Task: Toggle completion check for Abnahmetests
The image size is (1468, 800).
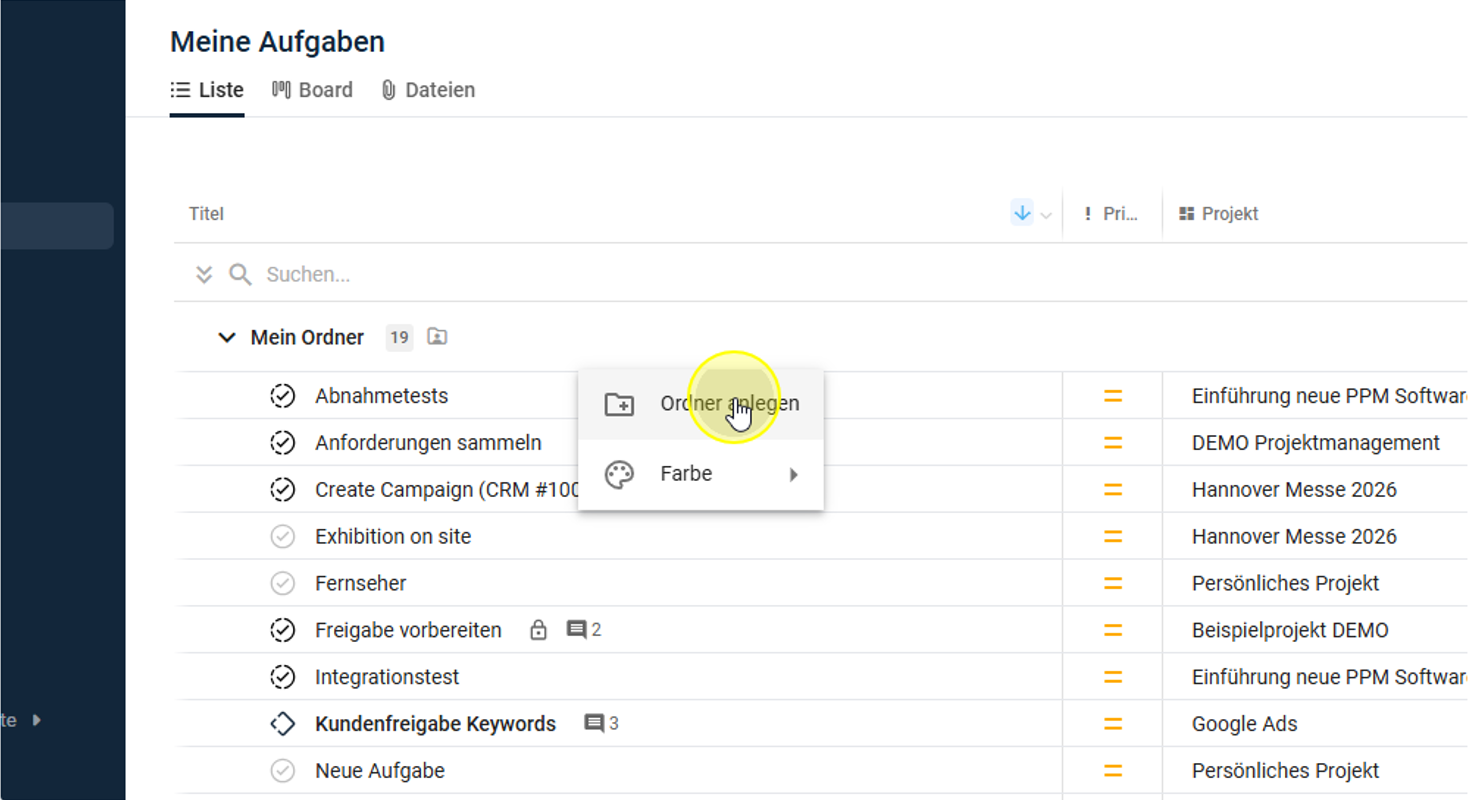Action: 283,396
